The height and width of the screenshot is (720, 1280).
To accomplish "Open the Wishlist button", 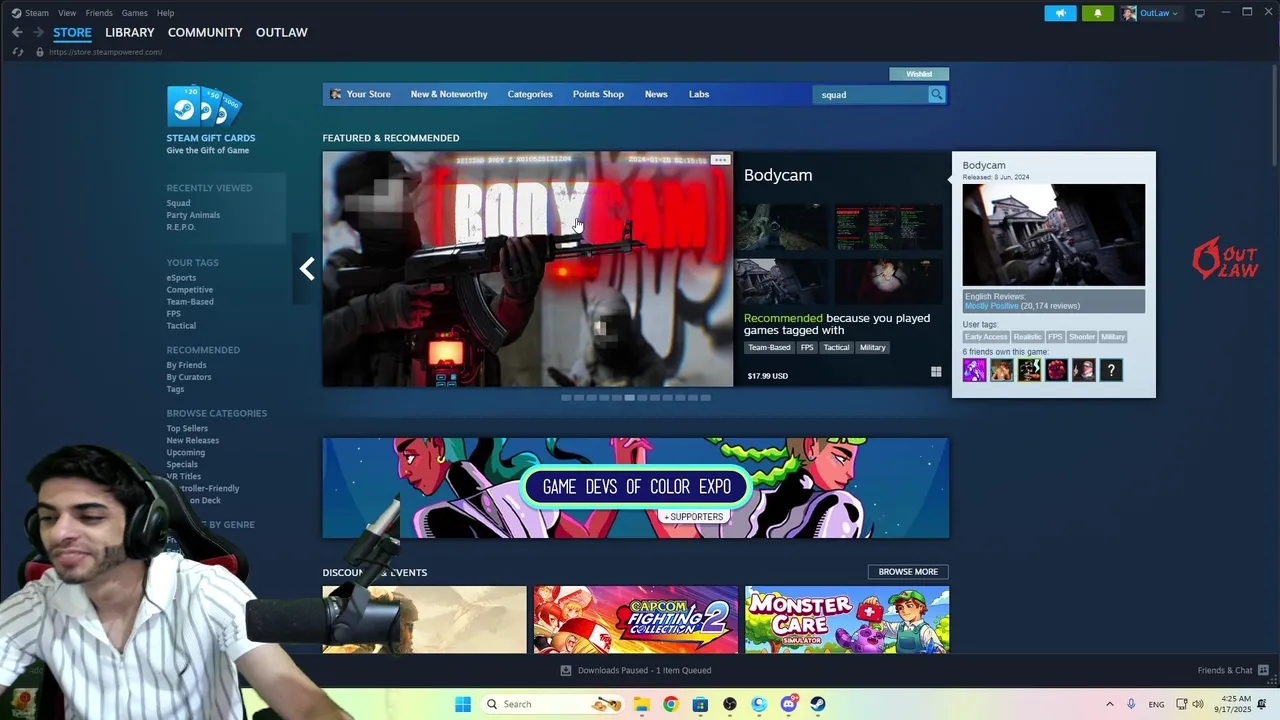I will [x=919, y=74].
